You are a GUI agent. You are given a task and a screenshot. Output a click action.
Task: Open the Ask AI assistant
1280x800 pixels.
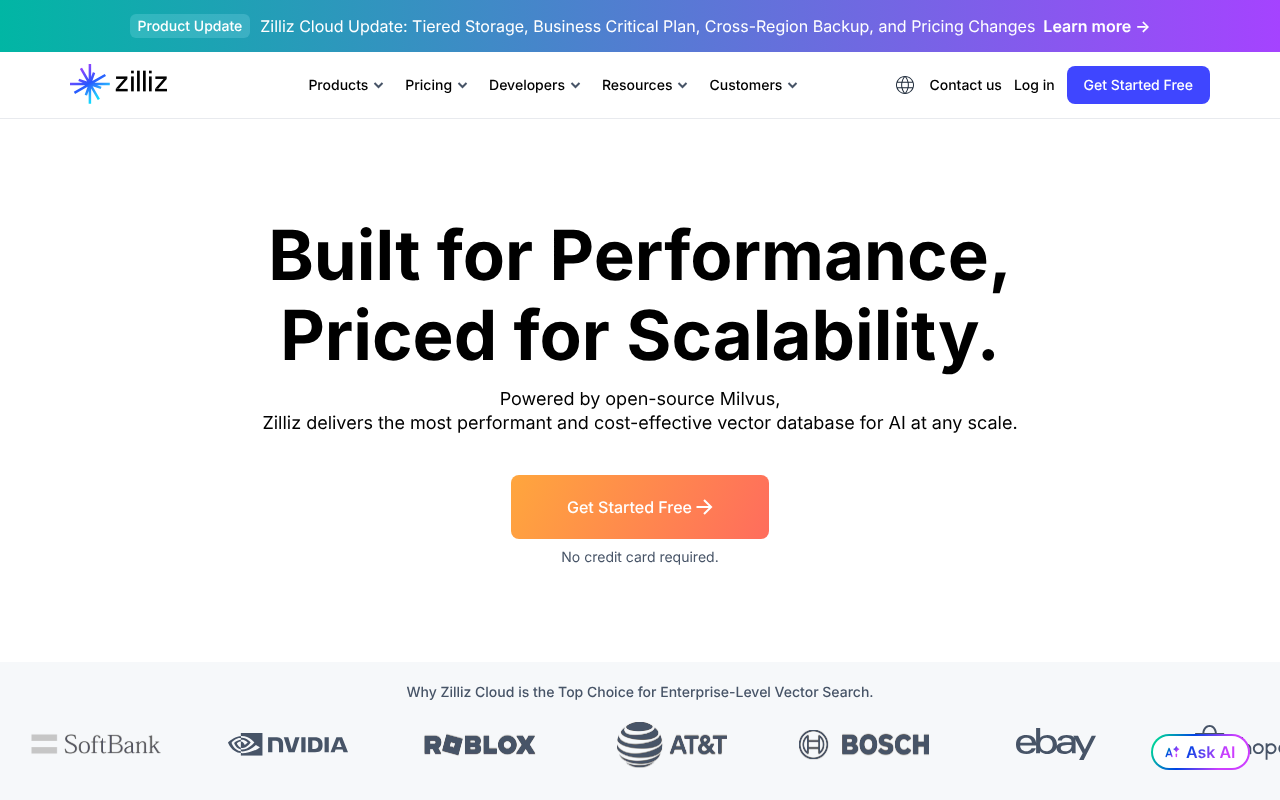click(1200, 752)
